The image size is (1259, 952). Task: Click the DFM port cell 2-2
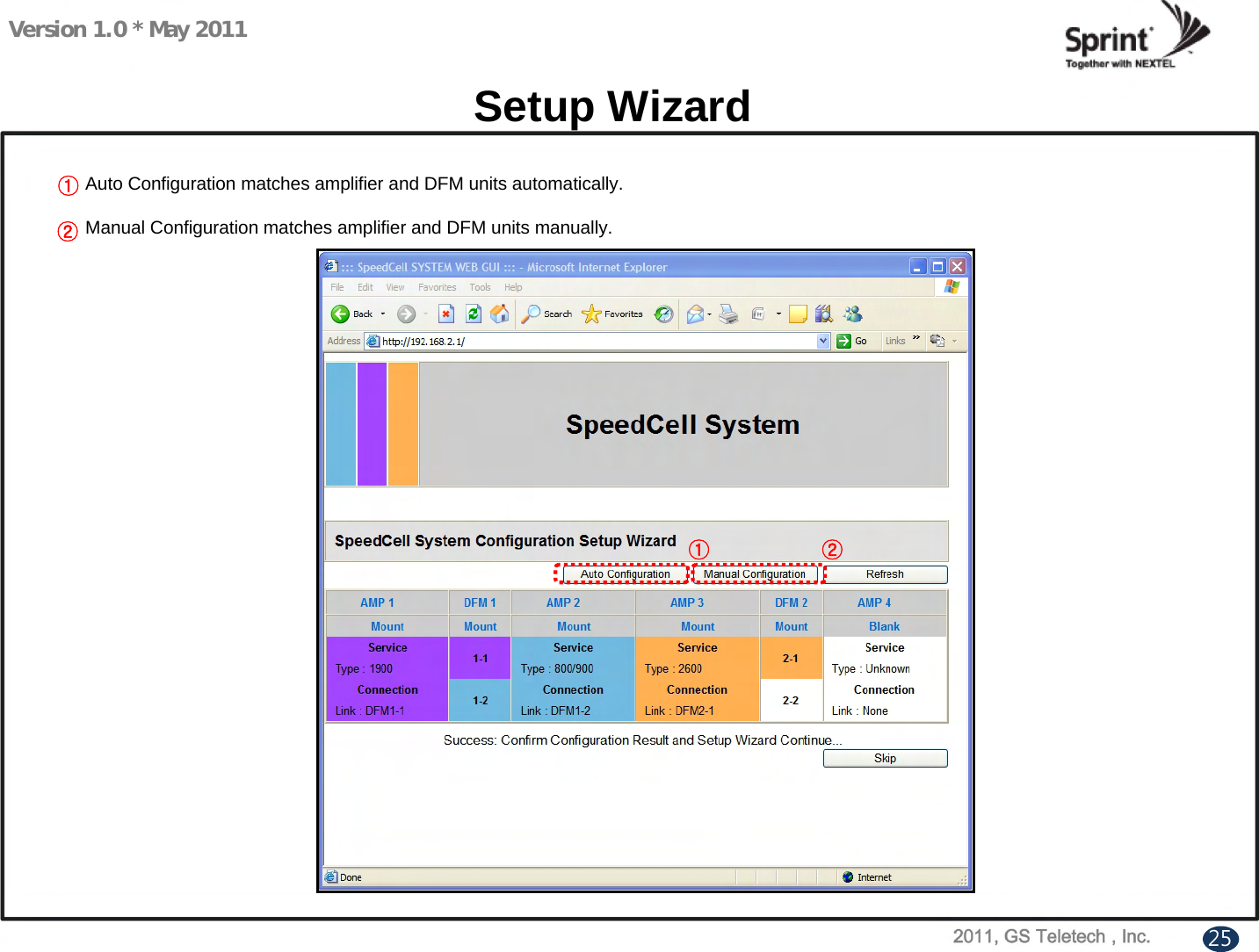click(791, 700)
